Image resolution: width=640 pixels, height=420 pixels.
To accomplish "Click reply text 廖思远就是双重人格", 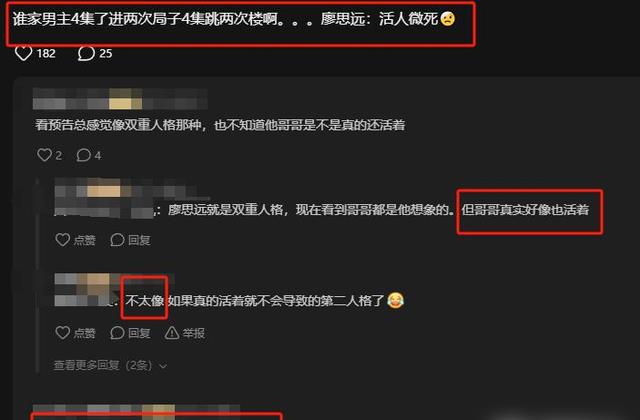I will [225, 210].
